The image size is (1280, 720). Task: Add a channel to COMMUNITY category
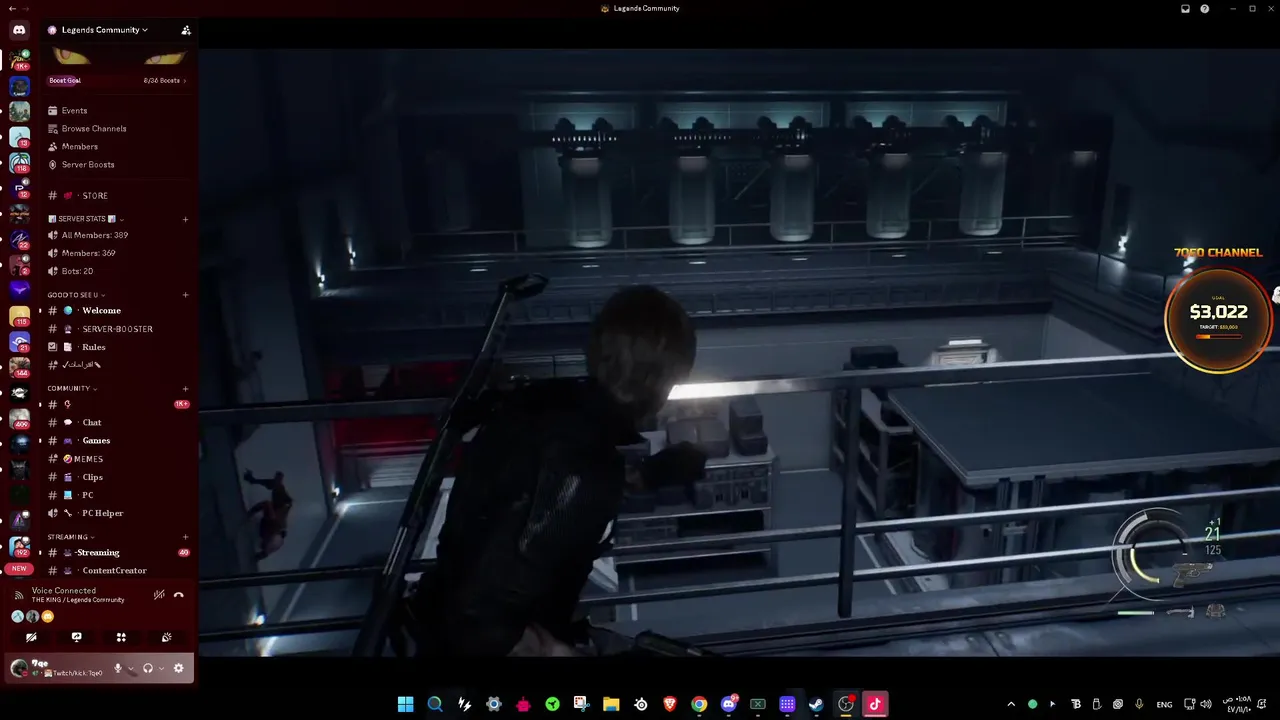pyautogui.click(x=185, y=388)
